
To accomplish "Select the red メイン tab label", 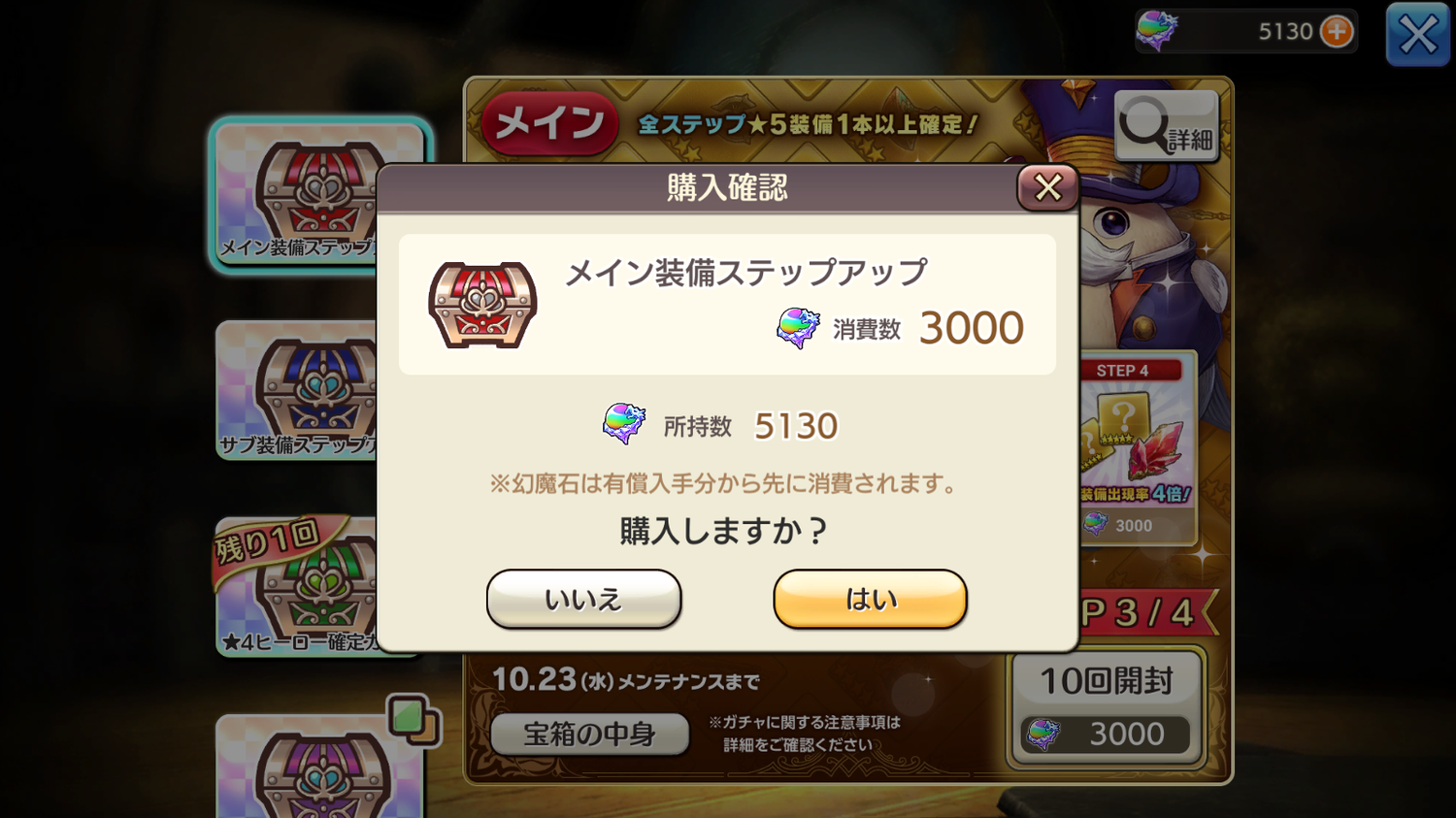I will (x=549, y=123).
